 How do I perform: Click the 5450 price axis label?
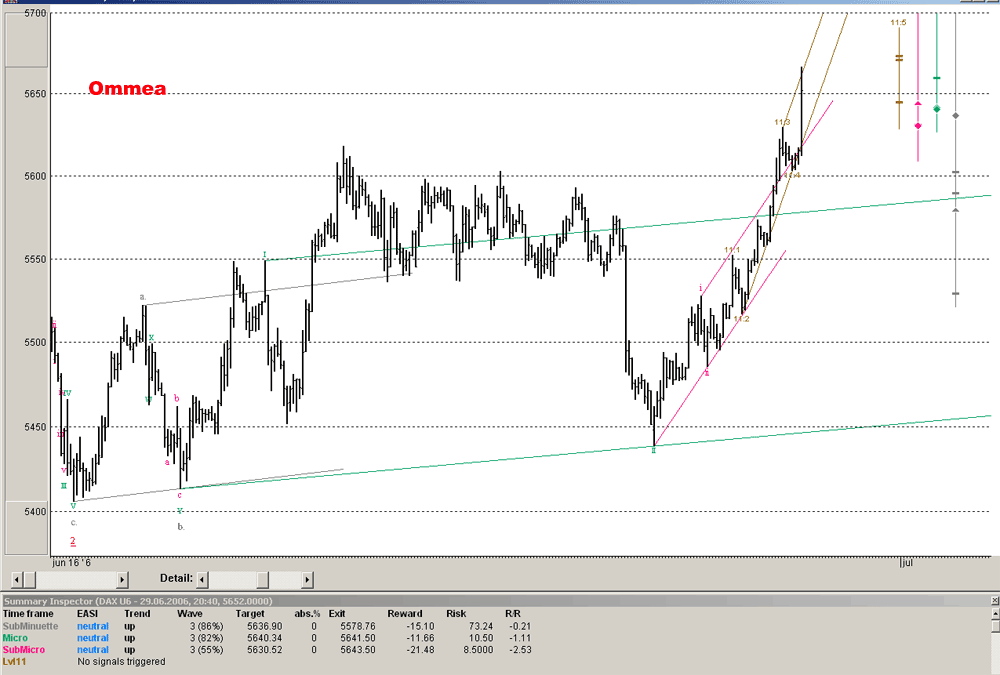point(36,427)
